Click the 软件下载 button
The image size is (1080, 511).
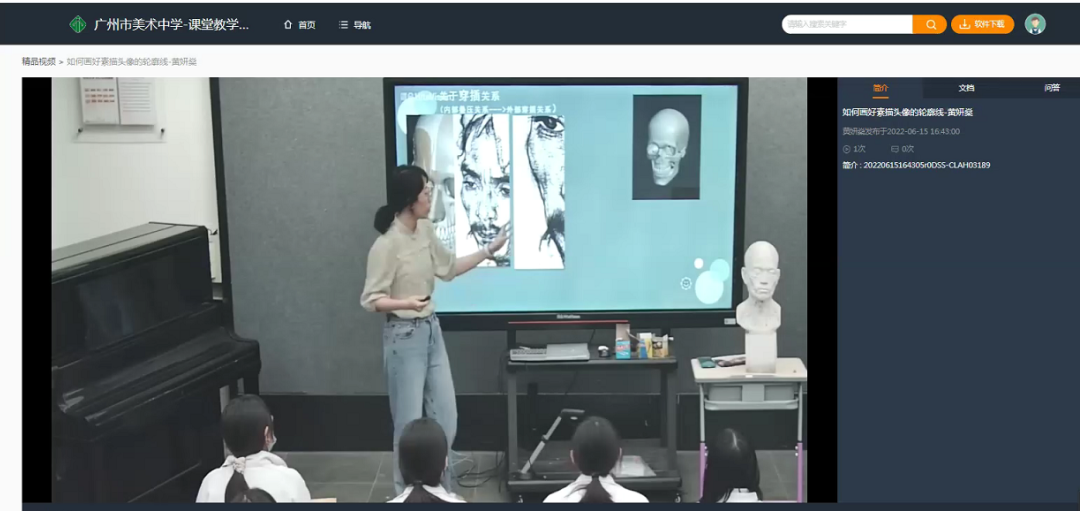982,24
